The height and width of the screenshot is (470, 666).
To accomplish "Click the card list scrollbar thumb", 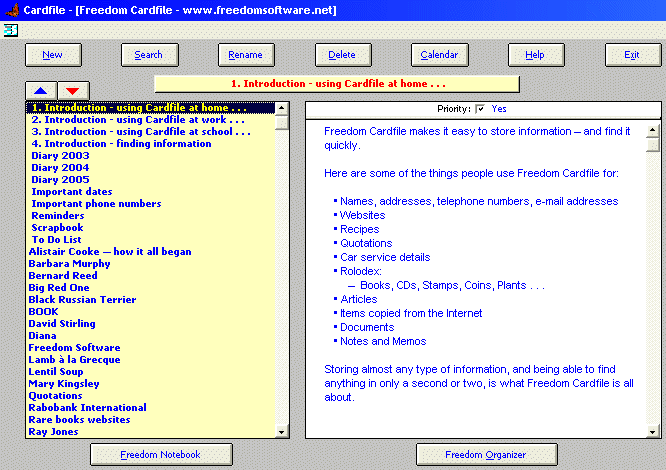I will 282,123.
